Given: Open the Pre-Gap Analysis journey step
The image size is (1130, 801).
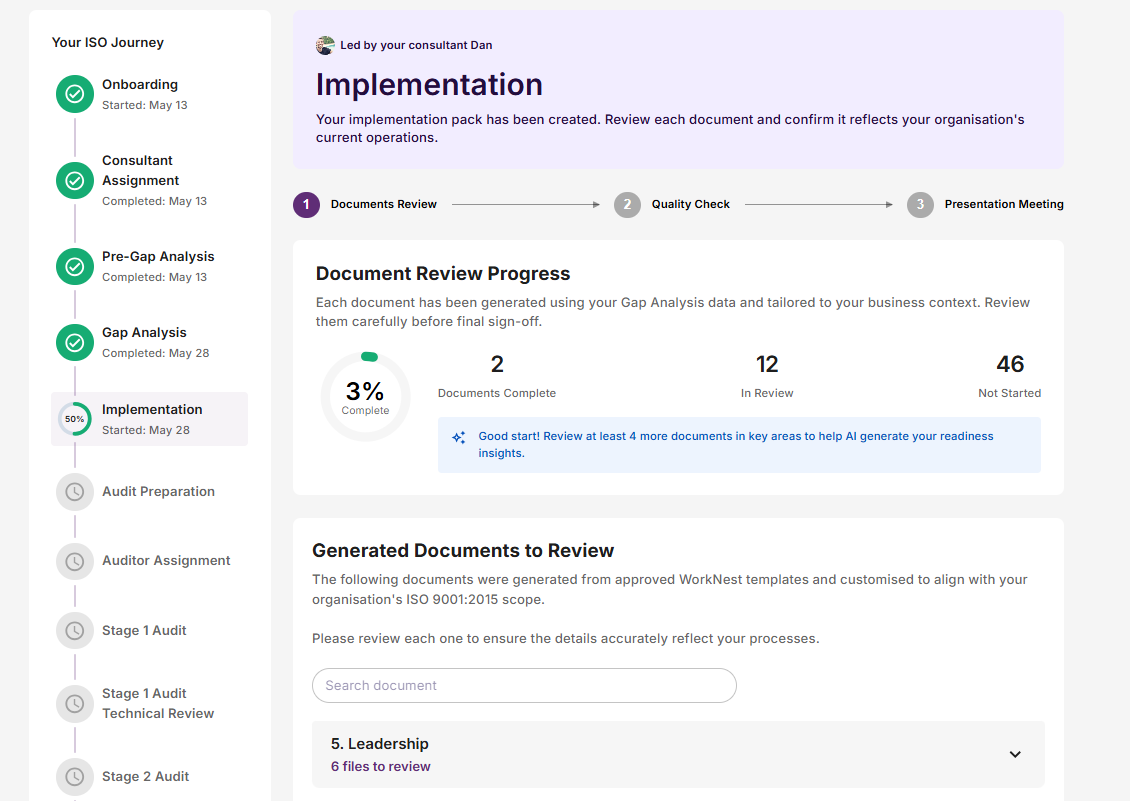Looking at the screenshot, I should [158, 257].
